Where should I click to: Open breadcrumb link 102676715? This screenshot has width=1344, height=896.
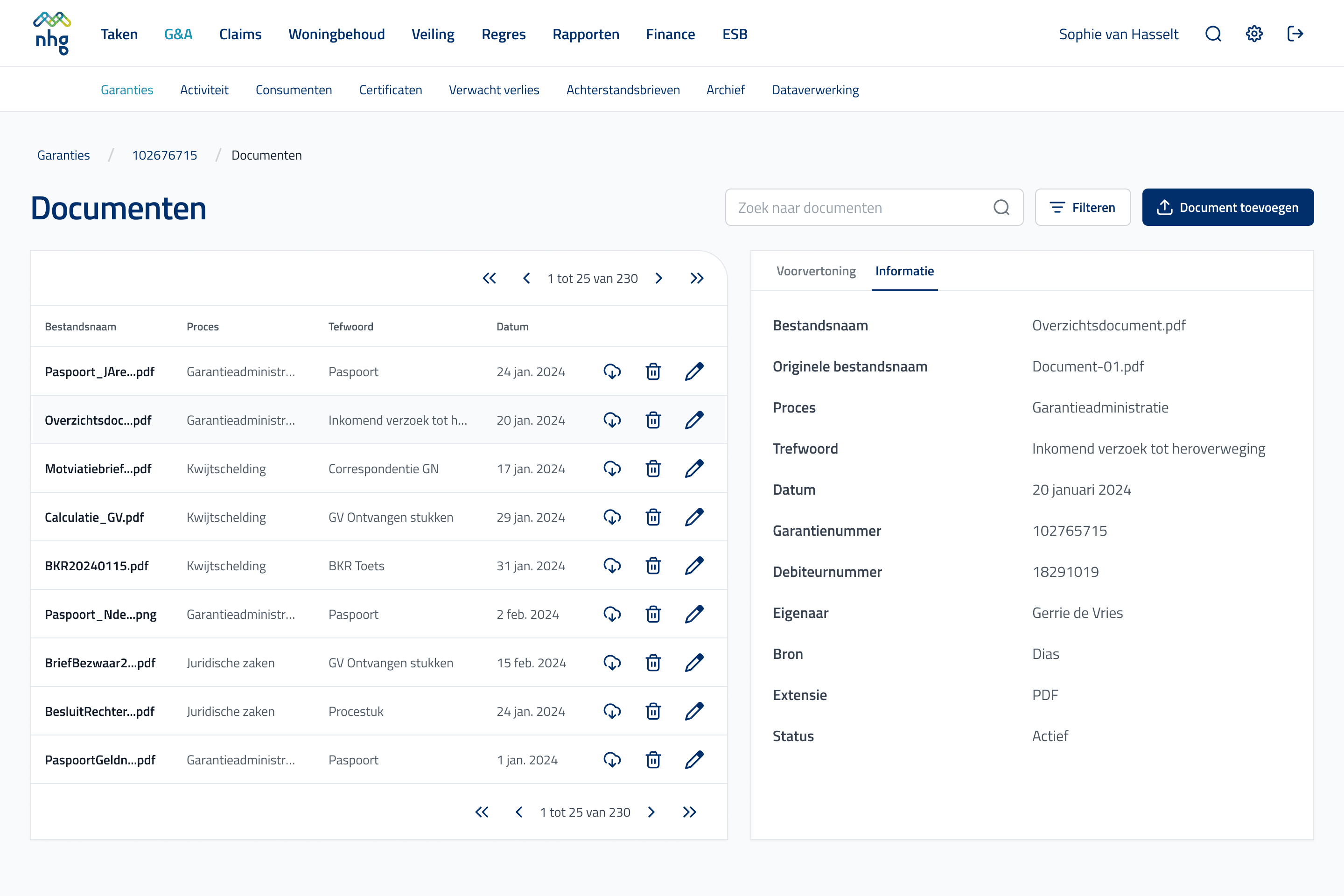point(165,155)
